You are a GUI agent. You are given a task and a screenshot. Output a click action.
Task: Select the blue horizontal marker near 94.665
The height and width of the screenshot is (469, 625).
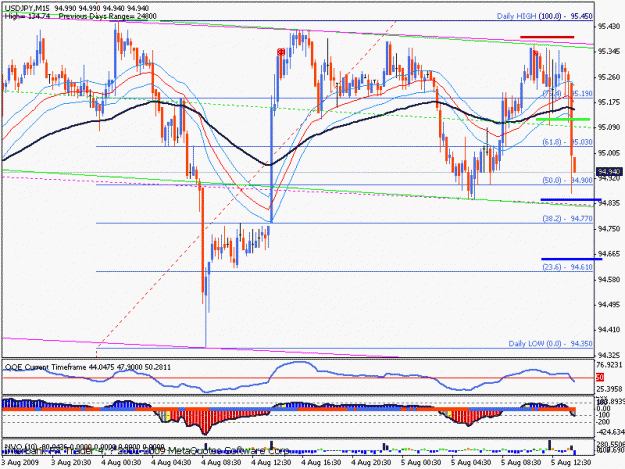pos(572,259)
